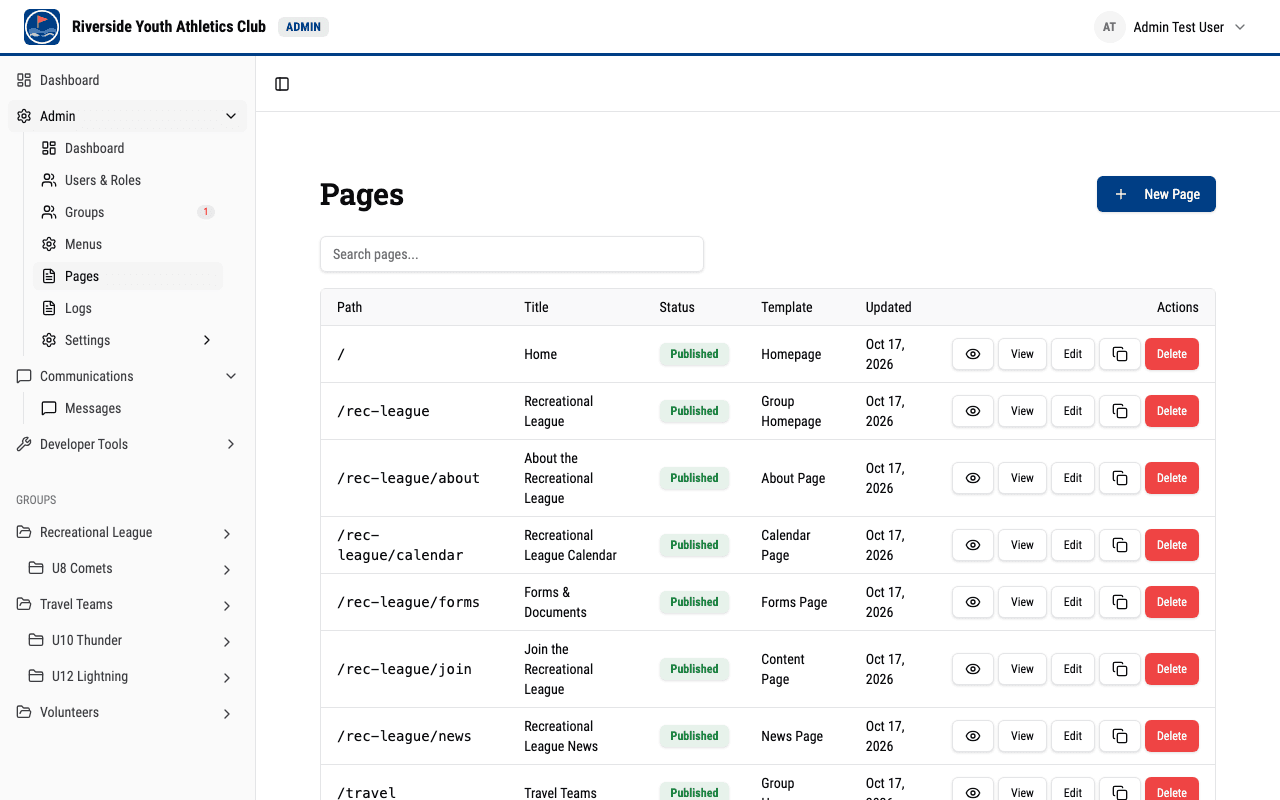The height and width of the screenshot is (800, 1280).
Task: Open Groups in the Admin menu
Action: (x=128, y=212)
